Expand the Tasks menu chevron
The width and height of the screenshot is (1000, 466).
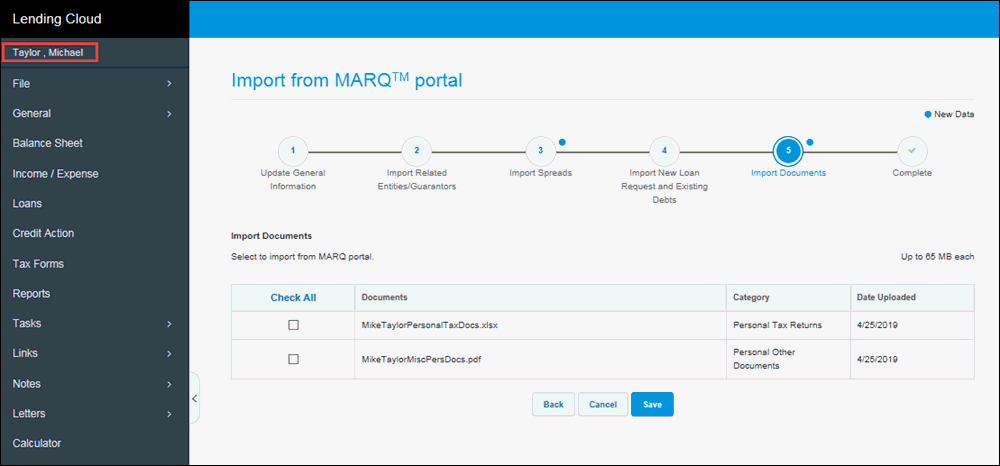(x=169, y=324)
